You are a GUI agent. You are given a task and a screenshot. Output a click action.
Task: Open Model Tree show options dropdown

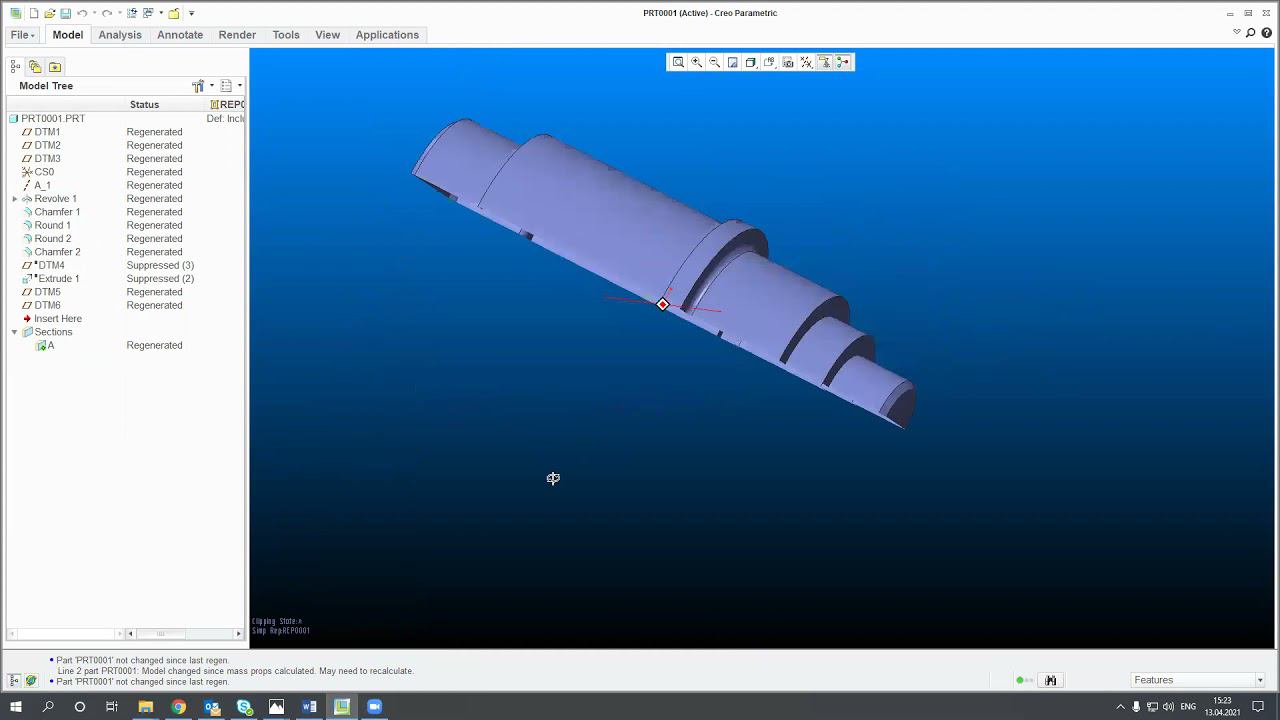pos(230,86)
